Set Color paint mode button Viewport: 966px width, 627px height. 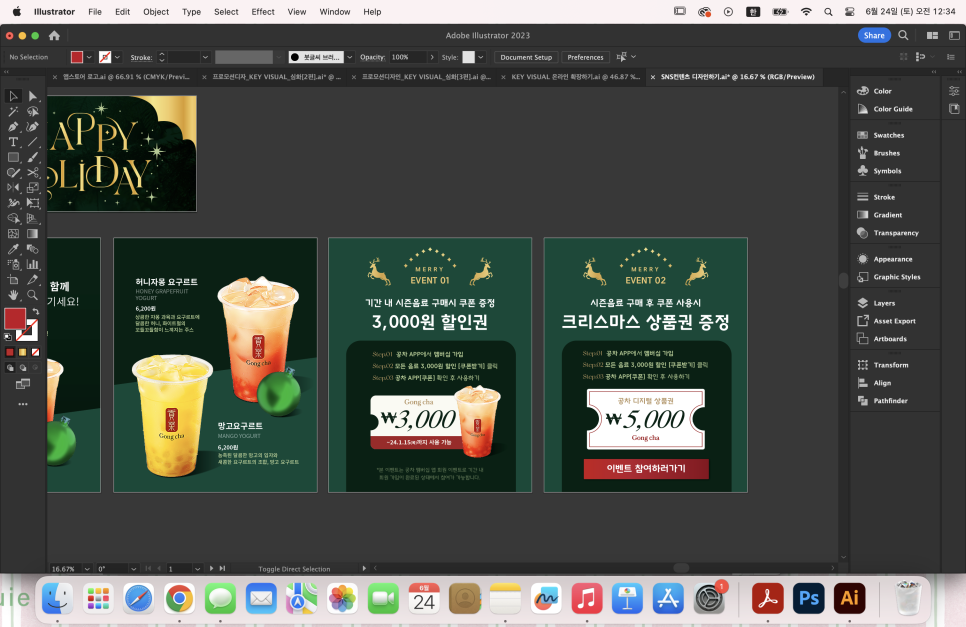pyautogui.click(x=10, y=352)
